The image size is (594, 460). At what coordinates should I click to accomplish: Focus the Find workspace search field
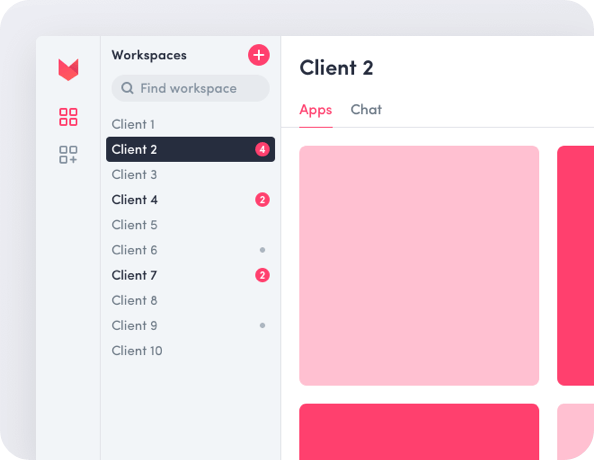[191, 88]
